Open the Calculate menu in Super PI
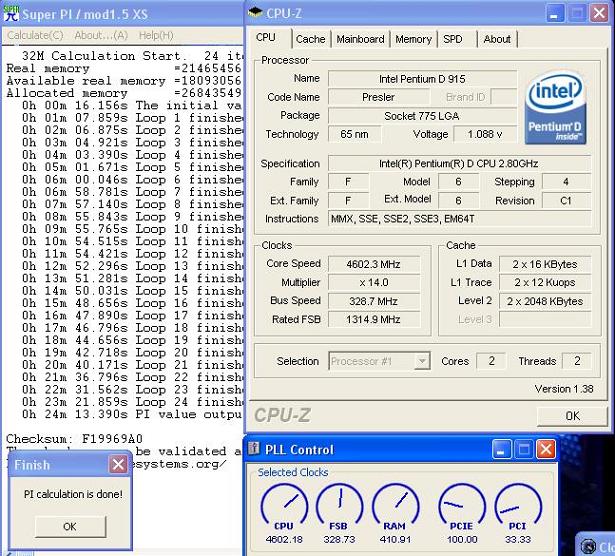Screen dimensions: 615x556 coord(35,35)
